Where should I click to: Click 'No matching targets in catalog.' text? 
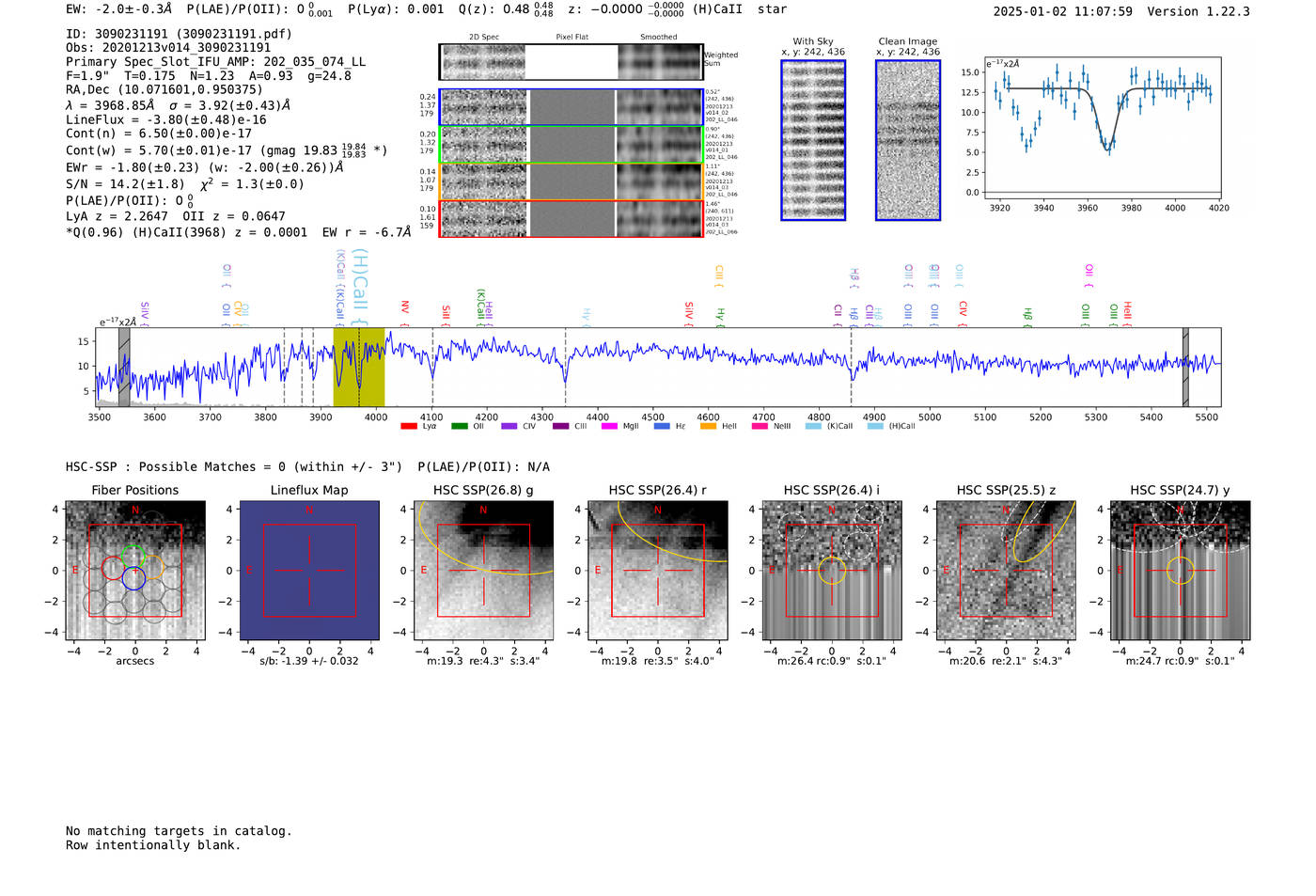pyautogui.click(x=179, y=831)
